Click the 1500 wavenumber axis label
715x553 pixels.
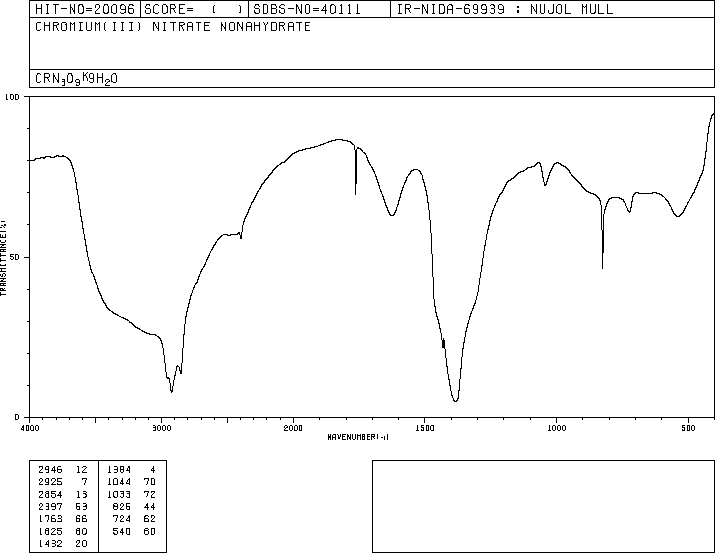[425, 428]
